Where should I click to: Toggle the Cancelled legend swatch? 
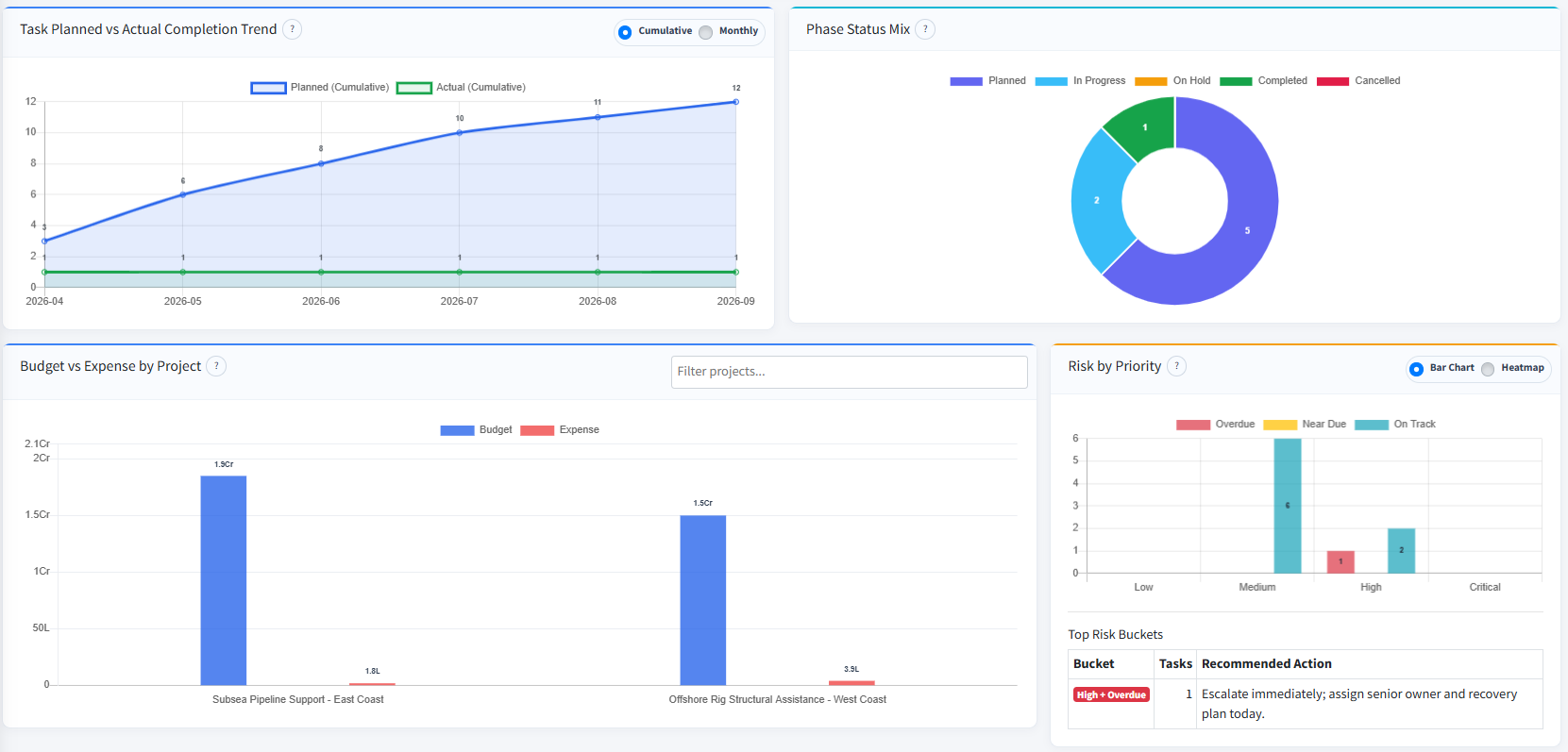click(1333, 81)
